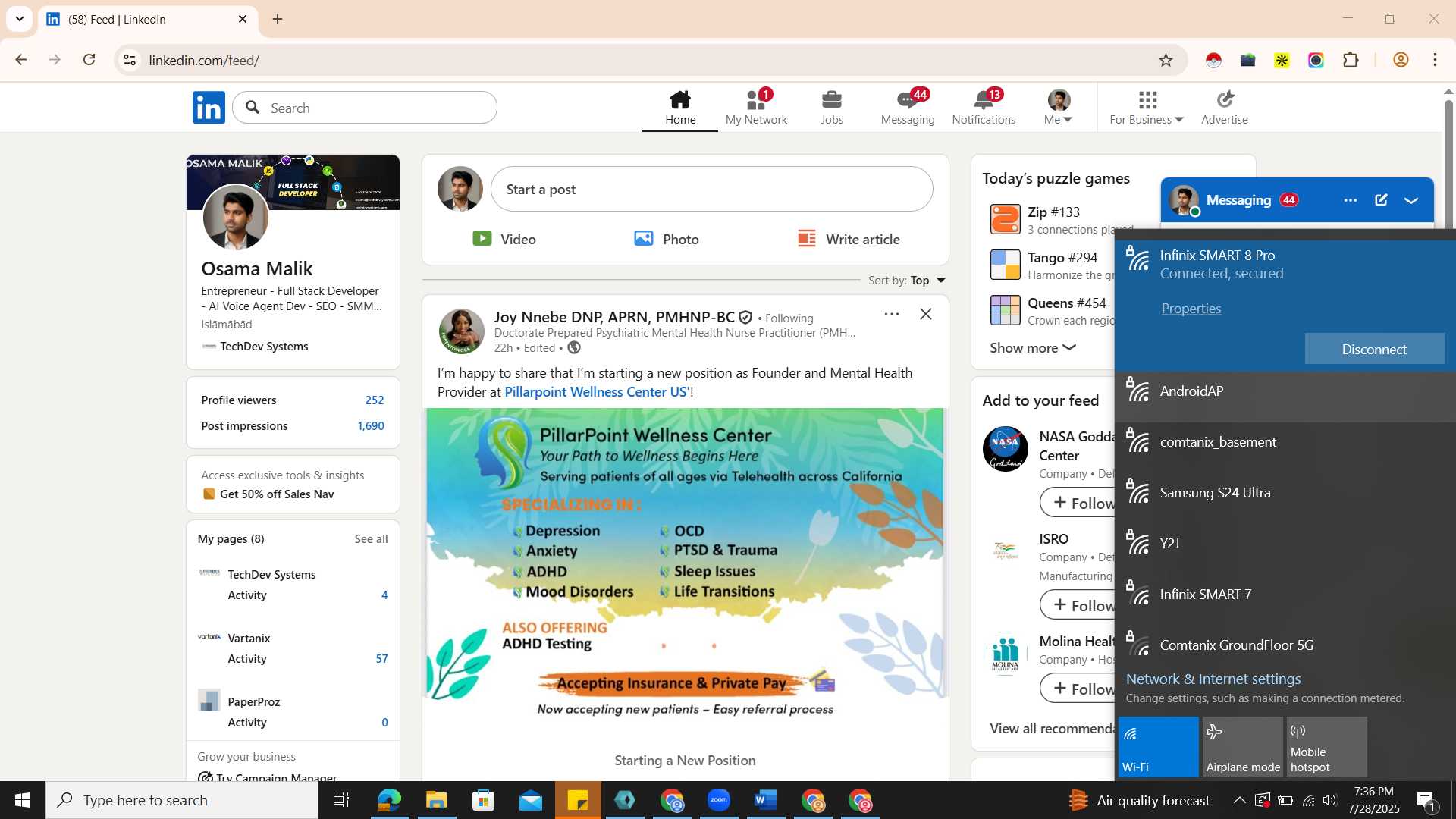Add a Photo to post
1456x819 pixels.
pos(667,239)
